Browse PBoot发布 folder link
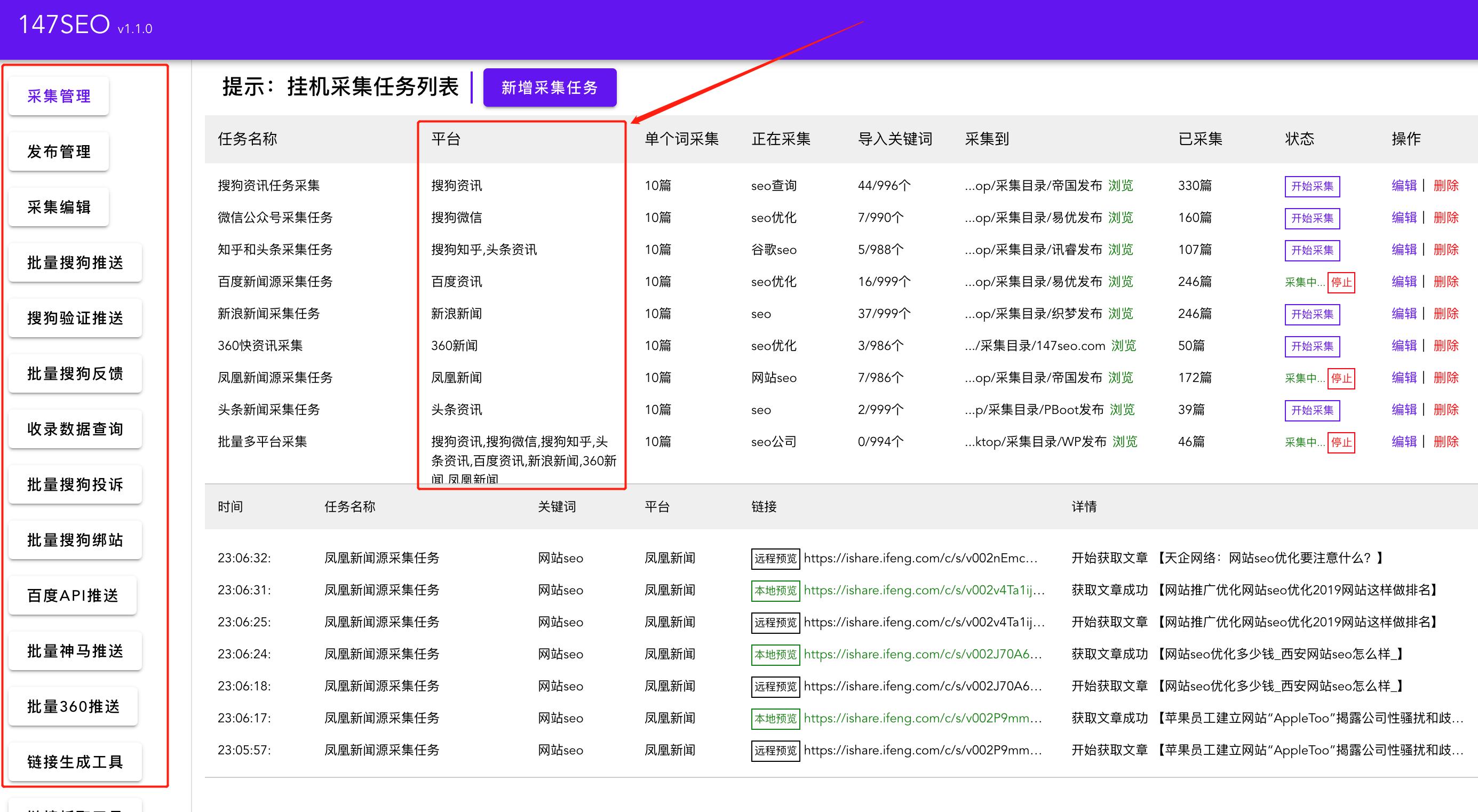Viewport: 1478px width, 812px height. tap(1122, 410)
